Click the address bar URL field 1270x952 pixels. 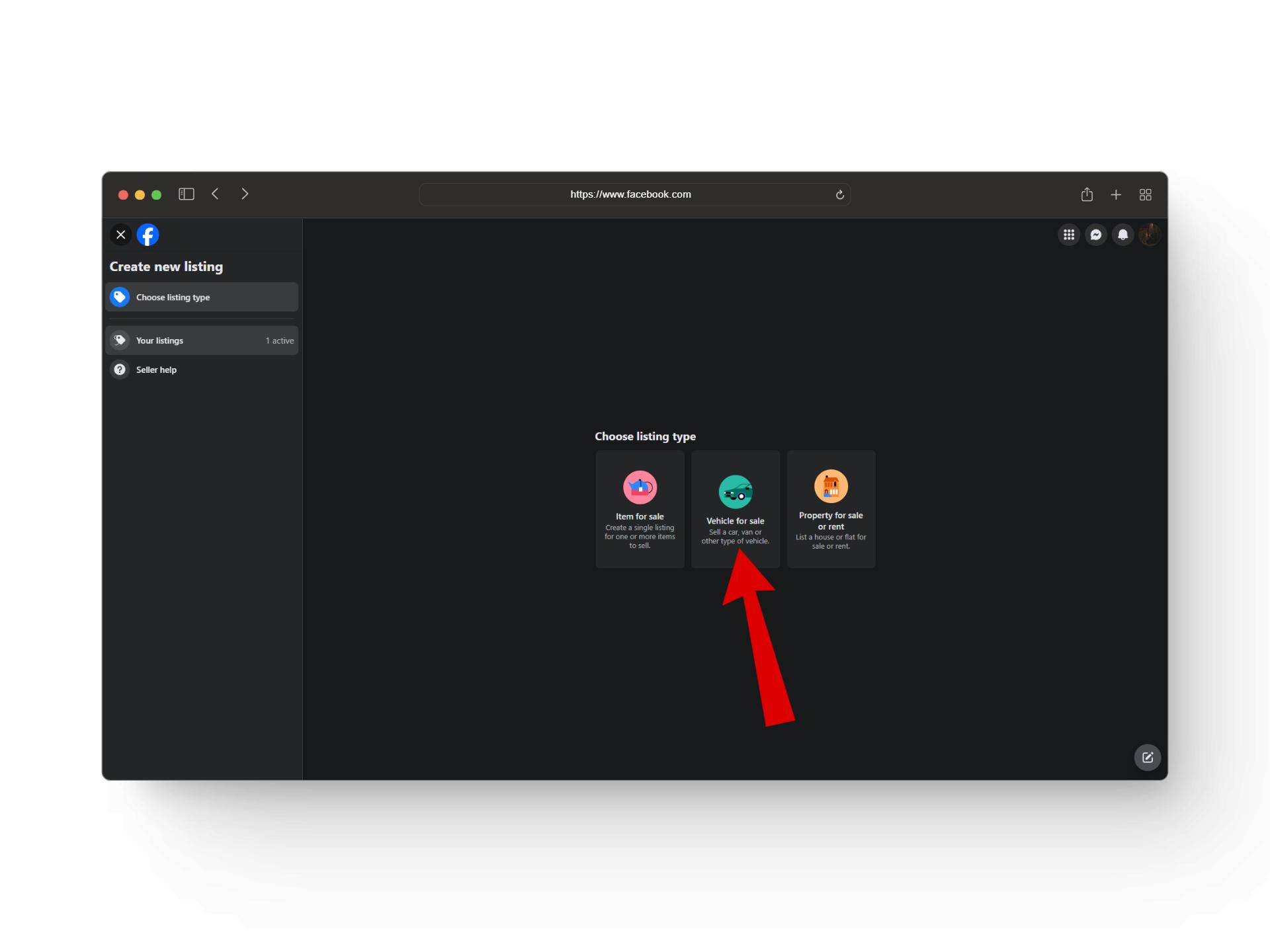point(635,194)
